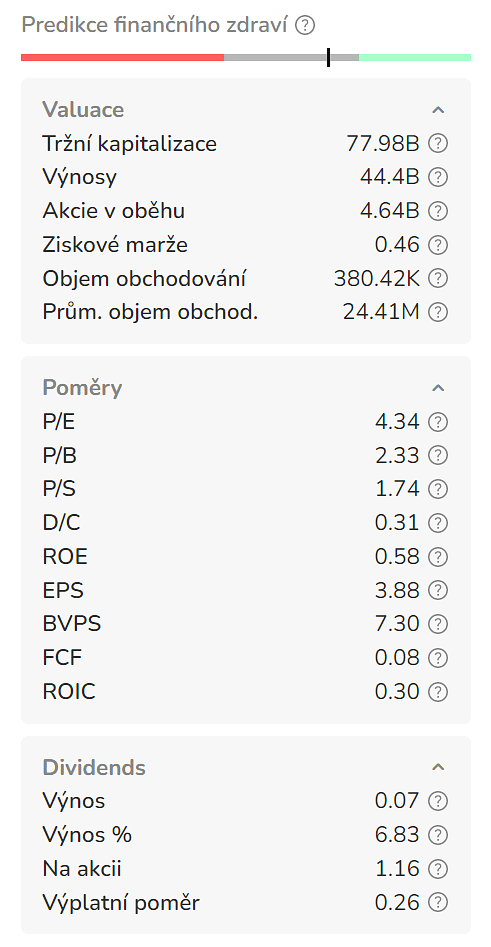The height and width of the screenshot is (947, 491).
Task: Open help for Predikce finančního zdraví
Action: [305, 25]
